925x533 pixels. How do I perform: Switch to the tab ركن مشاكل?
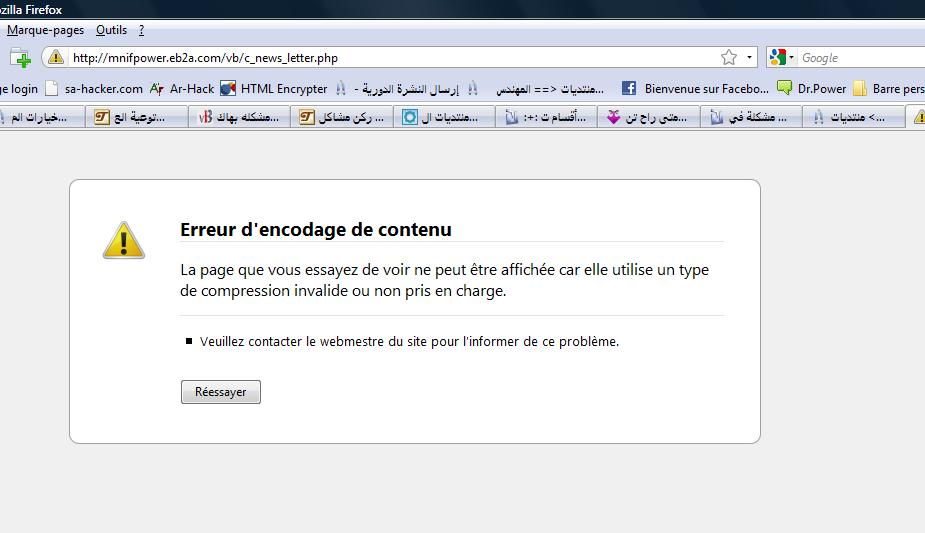(x=344, y=118)
